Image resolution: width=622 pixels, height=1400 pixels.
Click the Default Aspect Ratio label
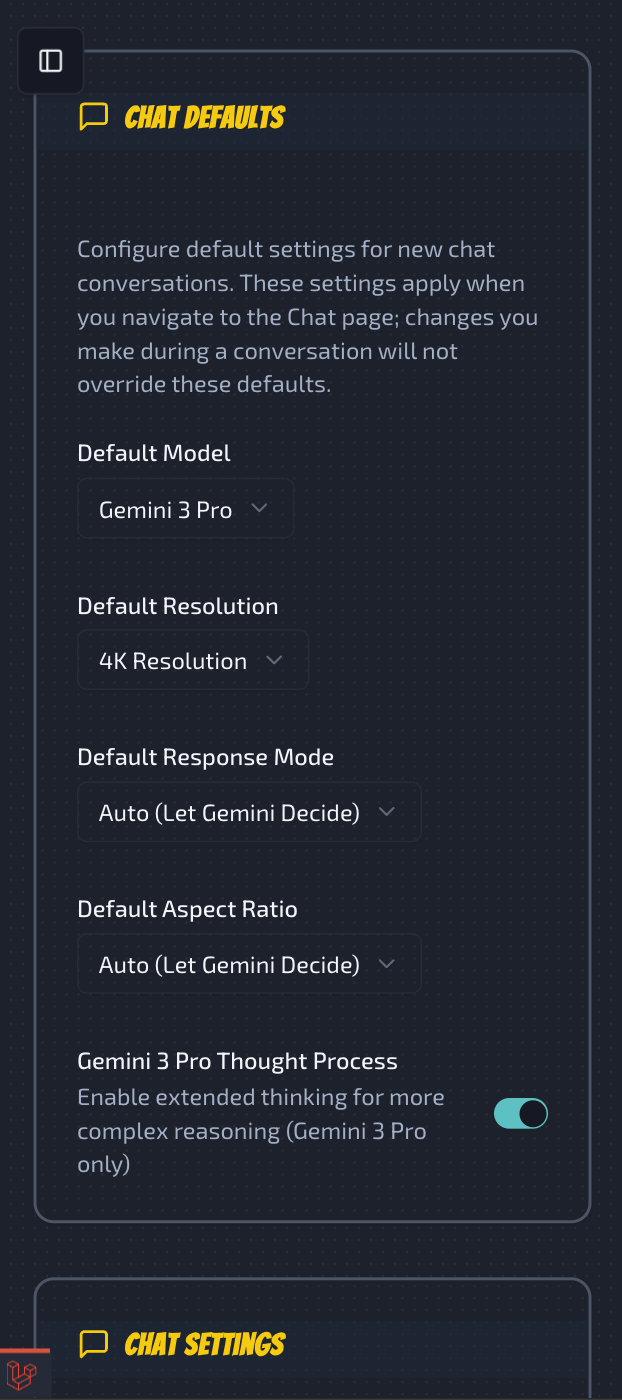pyautogui.click(x=187, y=909)
